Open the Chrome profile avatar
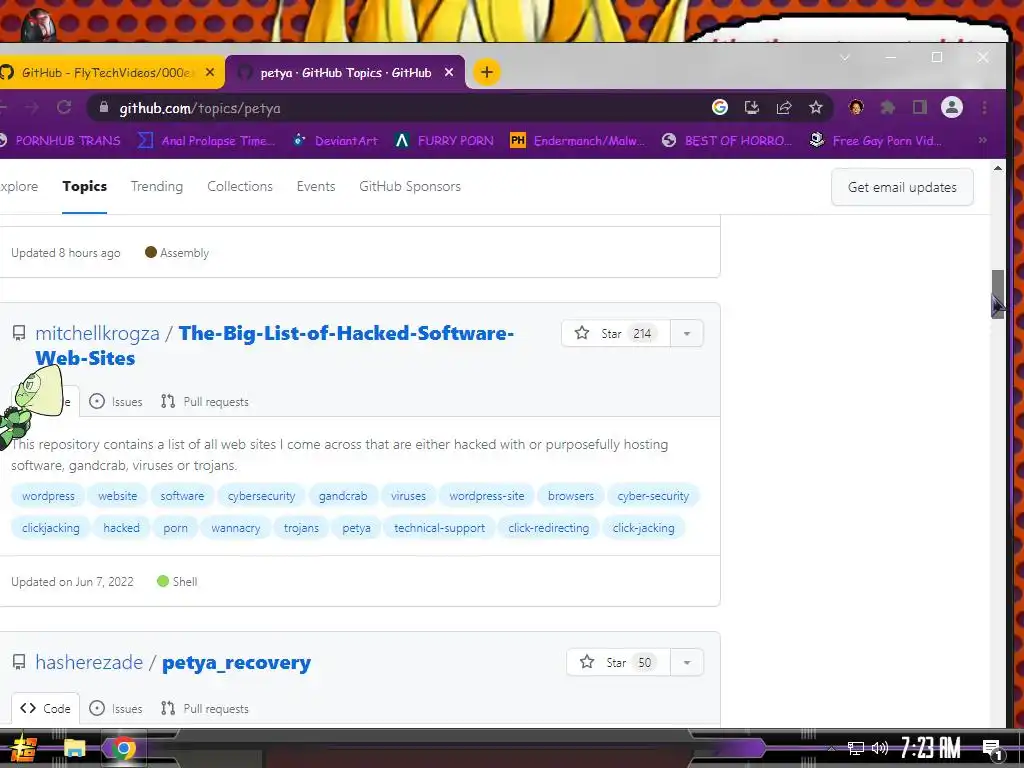Image resolution: width=1024 pixels, height=768 pixels. 952,107
